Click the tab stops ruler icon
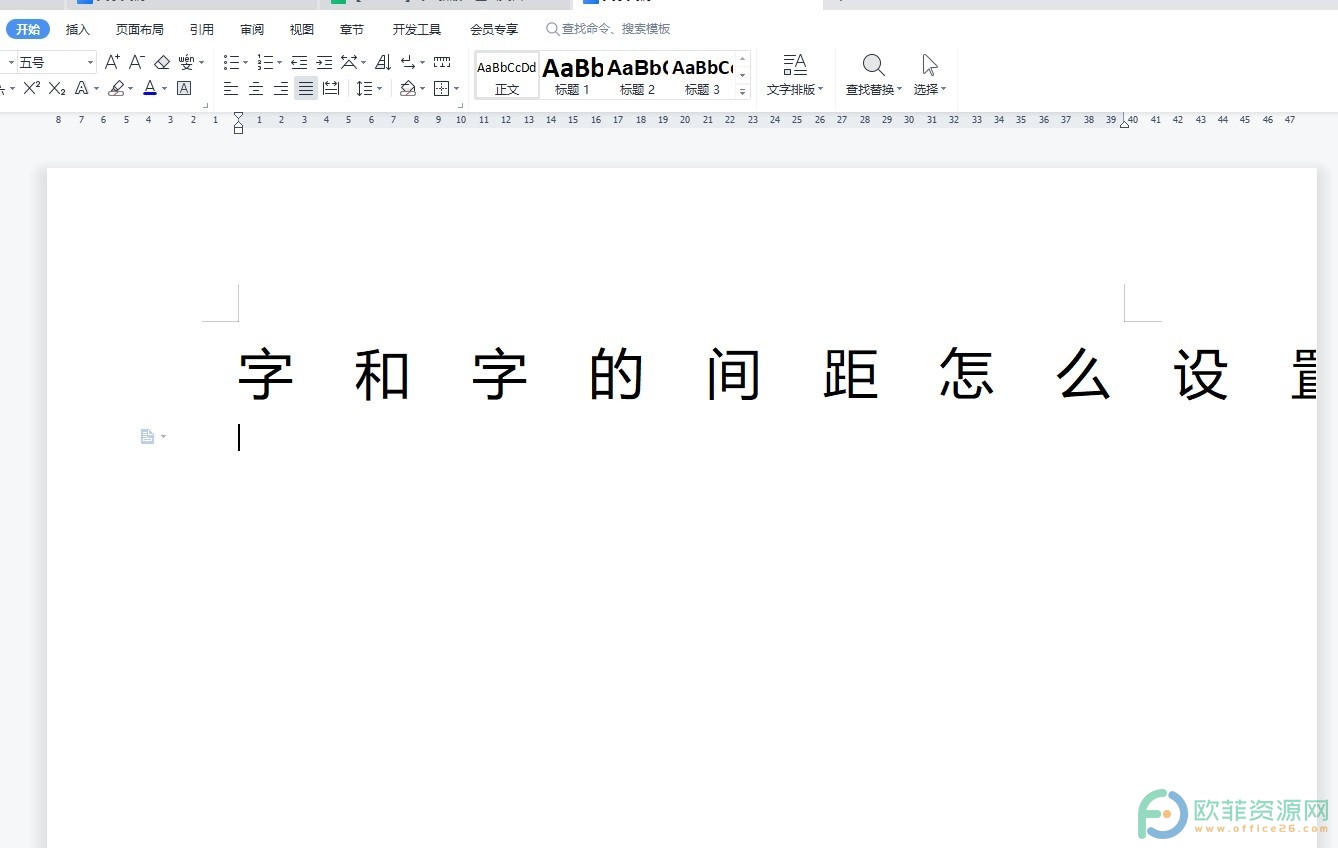The width and height of the screenshot is (1338, 848). 442,62
